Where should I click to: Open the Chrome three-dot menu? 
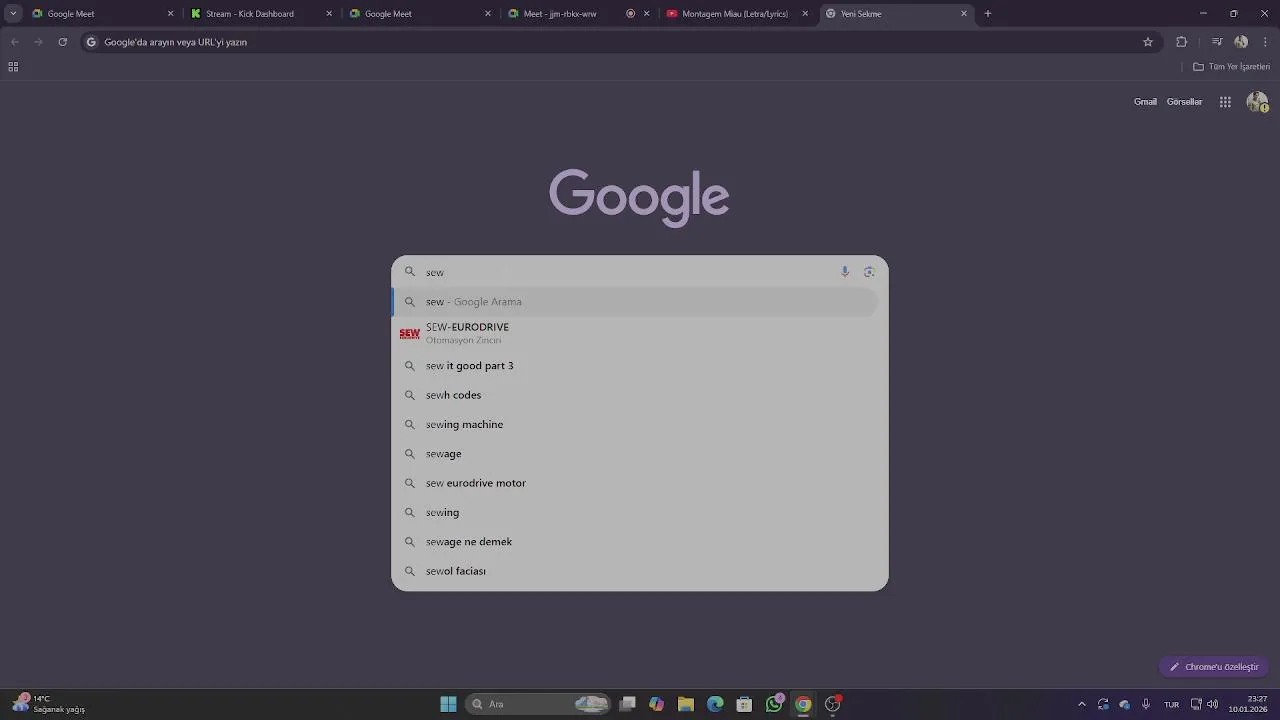pos(1266,42)
